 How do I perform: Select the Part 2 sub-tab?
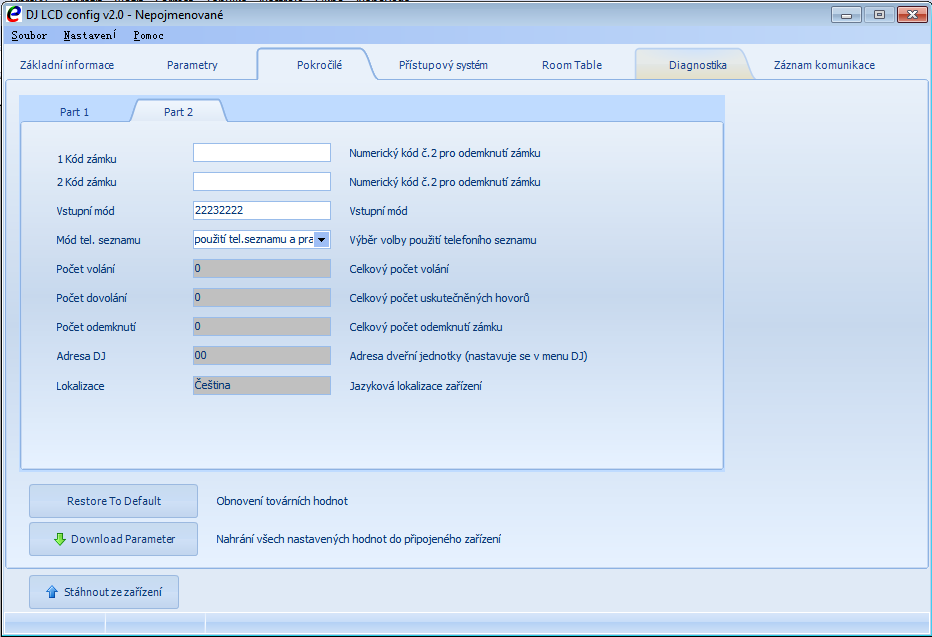(x=178, y=112)
